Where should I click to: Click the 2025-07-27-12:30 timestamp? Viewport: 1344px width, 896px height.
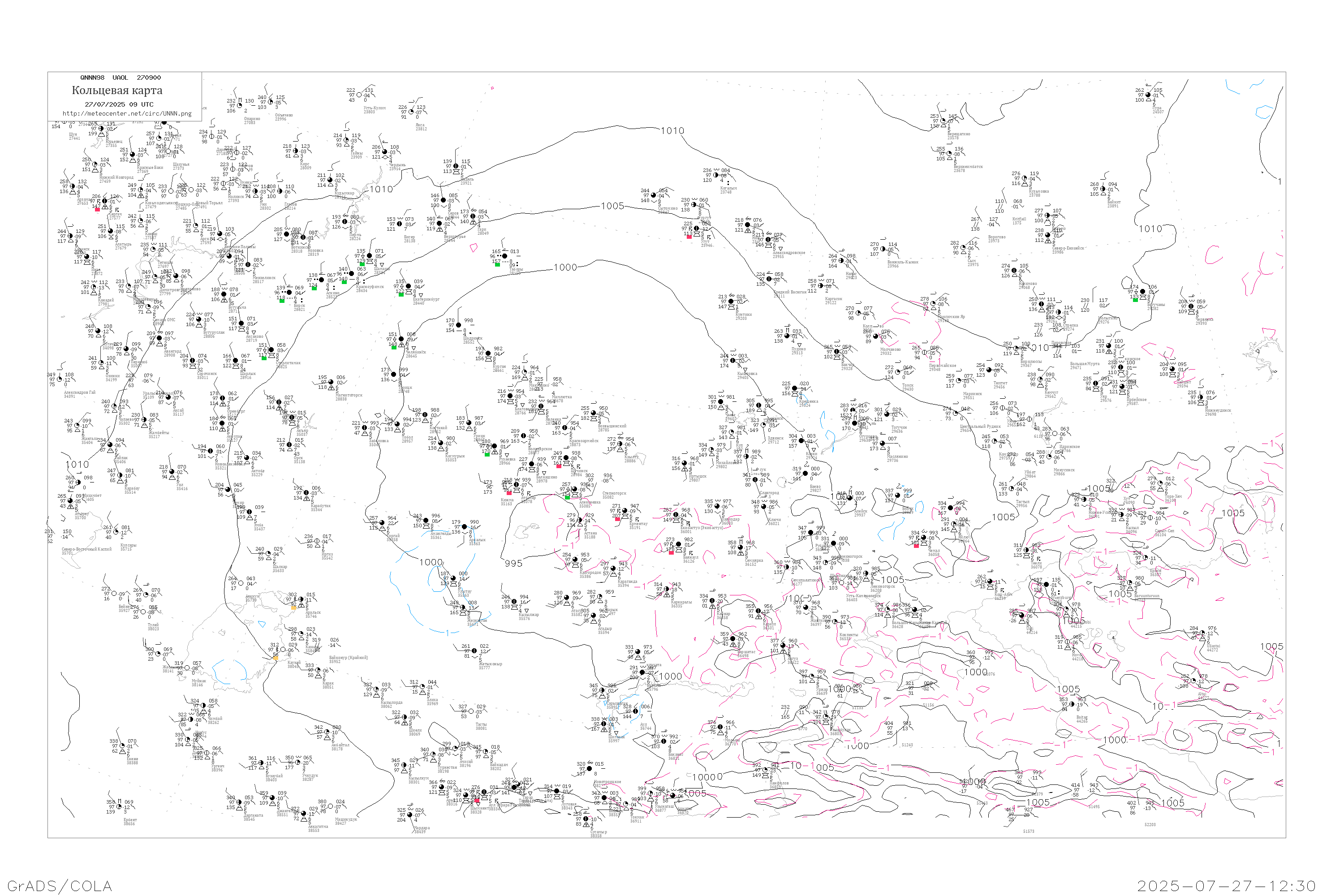[x=1226, y=886]
